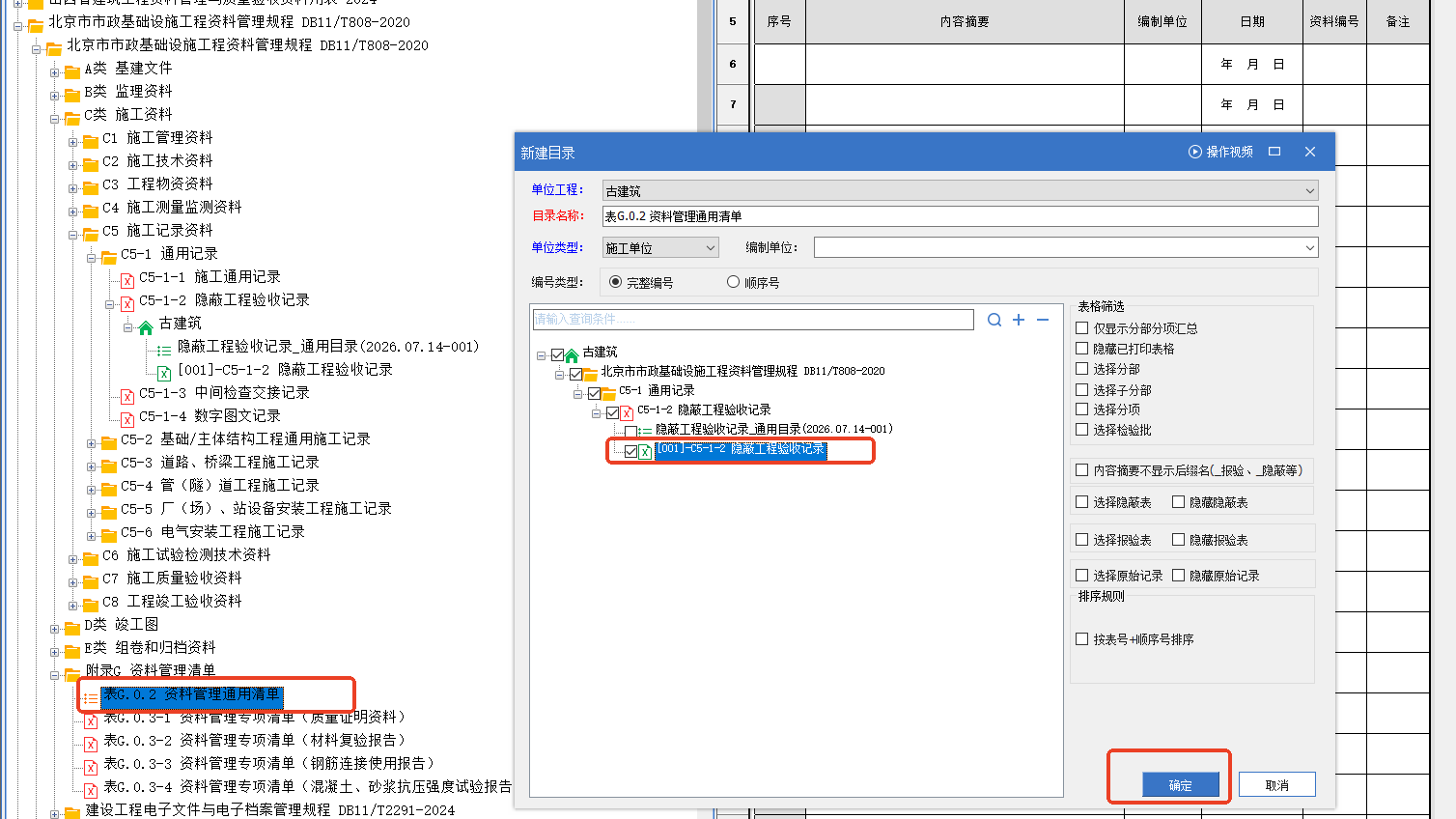1456x819 pixels.
Task: Select the C5-1-1 施工通用记录 form icon
Action: (x=127, y=279)
